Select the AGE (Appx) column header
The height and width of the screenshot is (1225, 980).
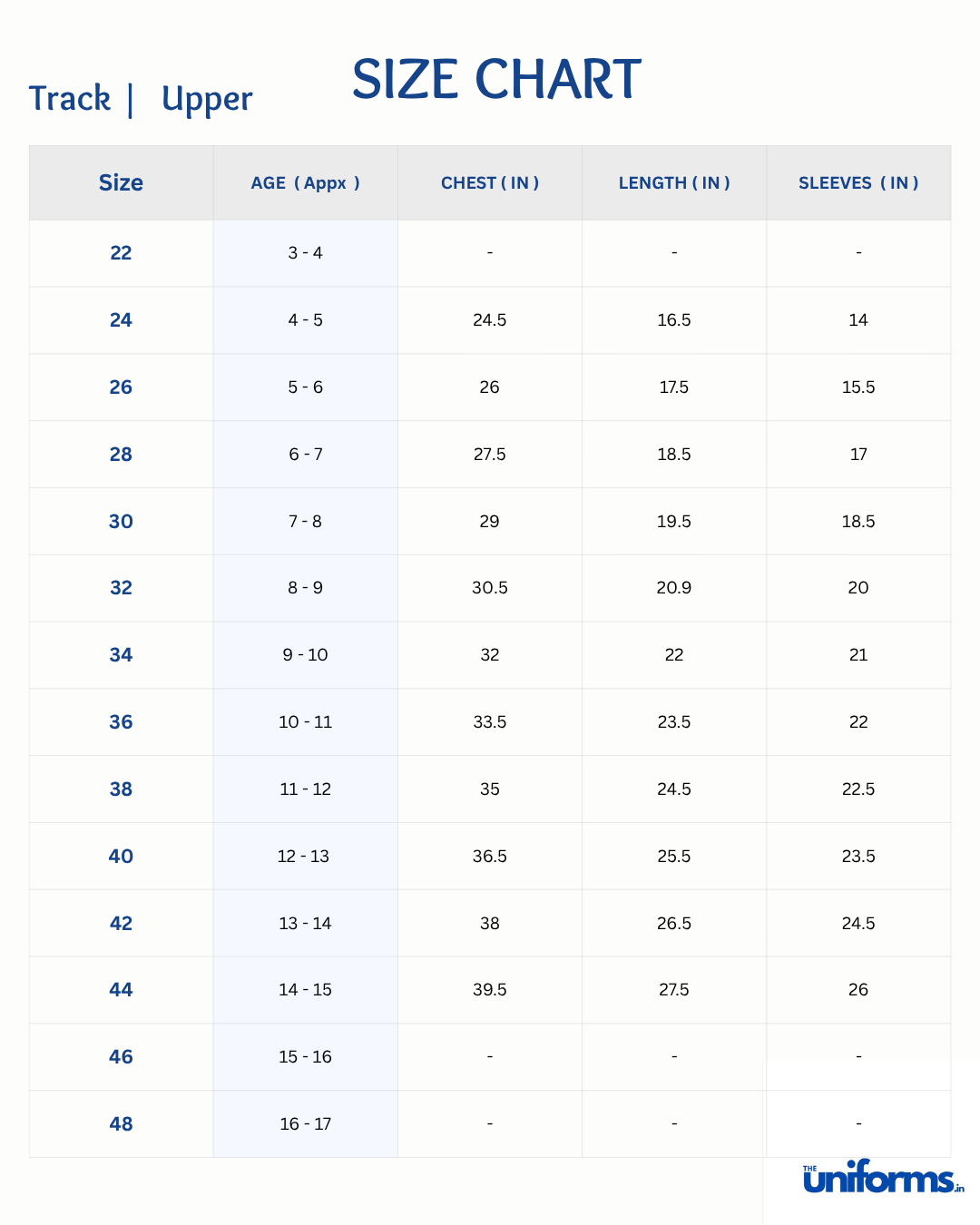pos(305,183)
